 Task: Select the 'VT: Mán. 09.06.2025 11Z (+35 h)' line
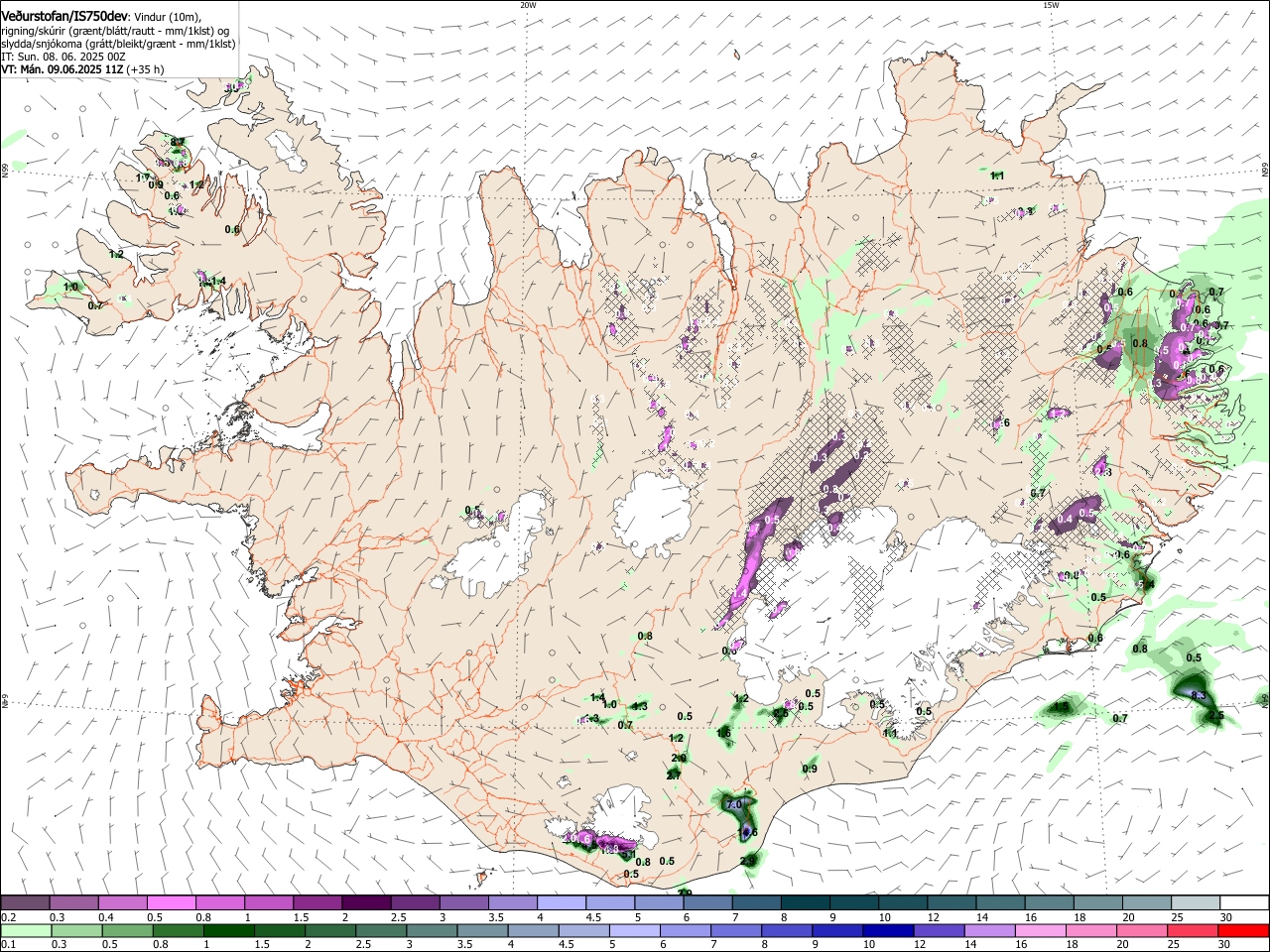[82, 69]
